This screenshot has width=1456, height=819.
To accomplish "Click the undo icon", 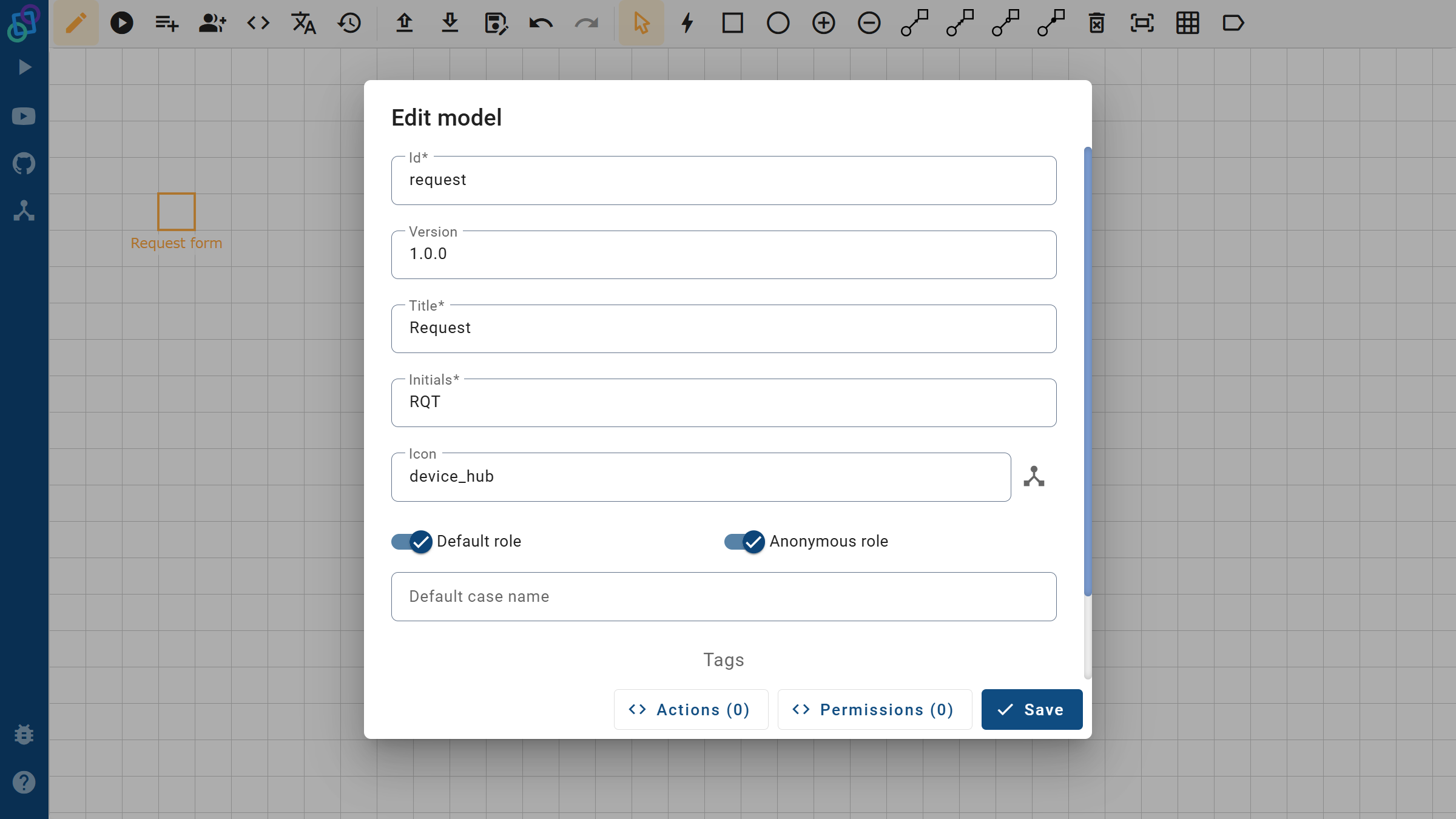I will click(x=540, y=23).
